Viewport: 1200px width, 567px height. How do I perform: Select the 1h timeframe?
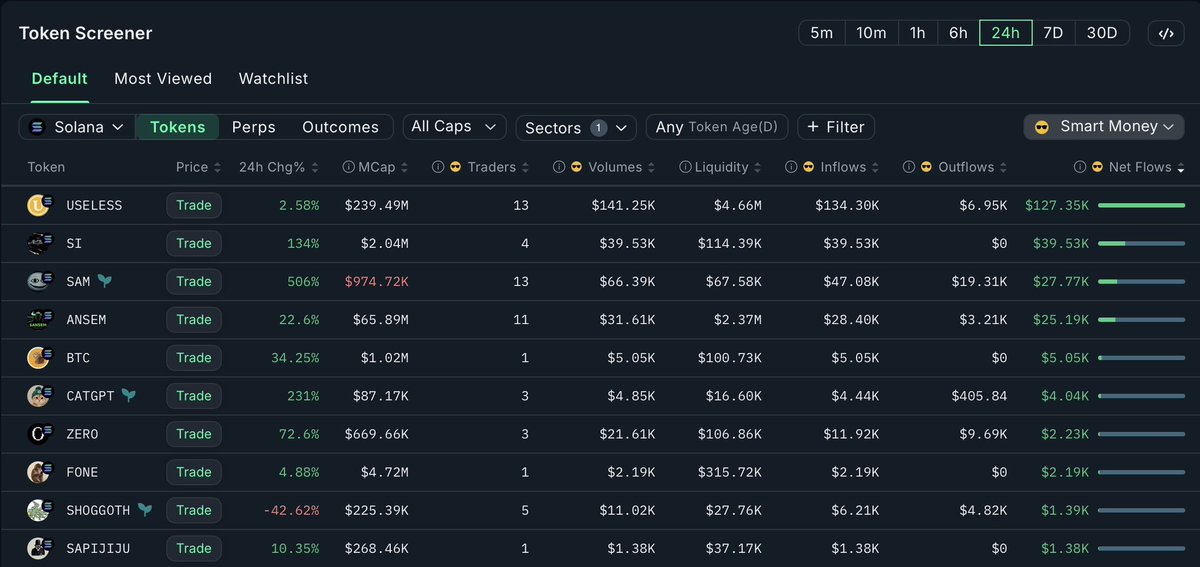click(918, 33)
